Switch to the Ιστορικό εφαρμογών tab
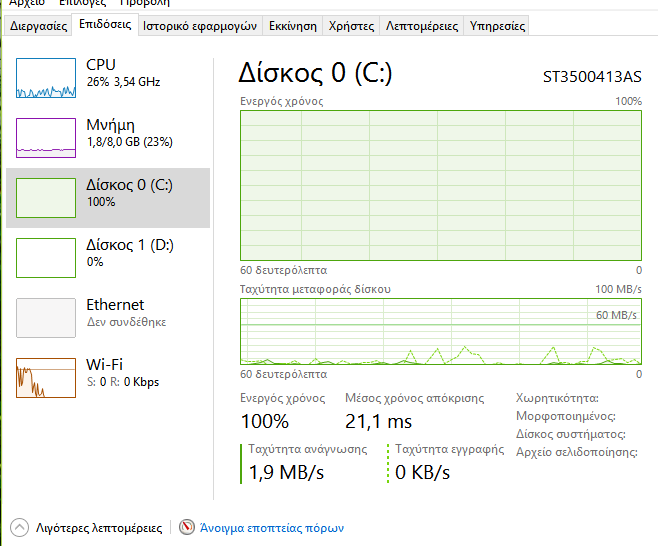Screen dimensions: 658x546 200,26
